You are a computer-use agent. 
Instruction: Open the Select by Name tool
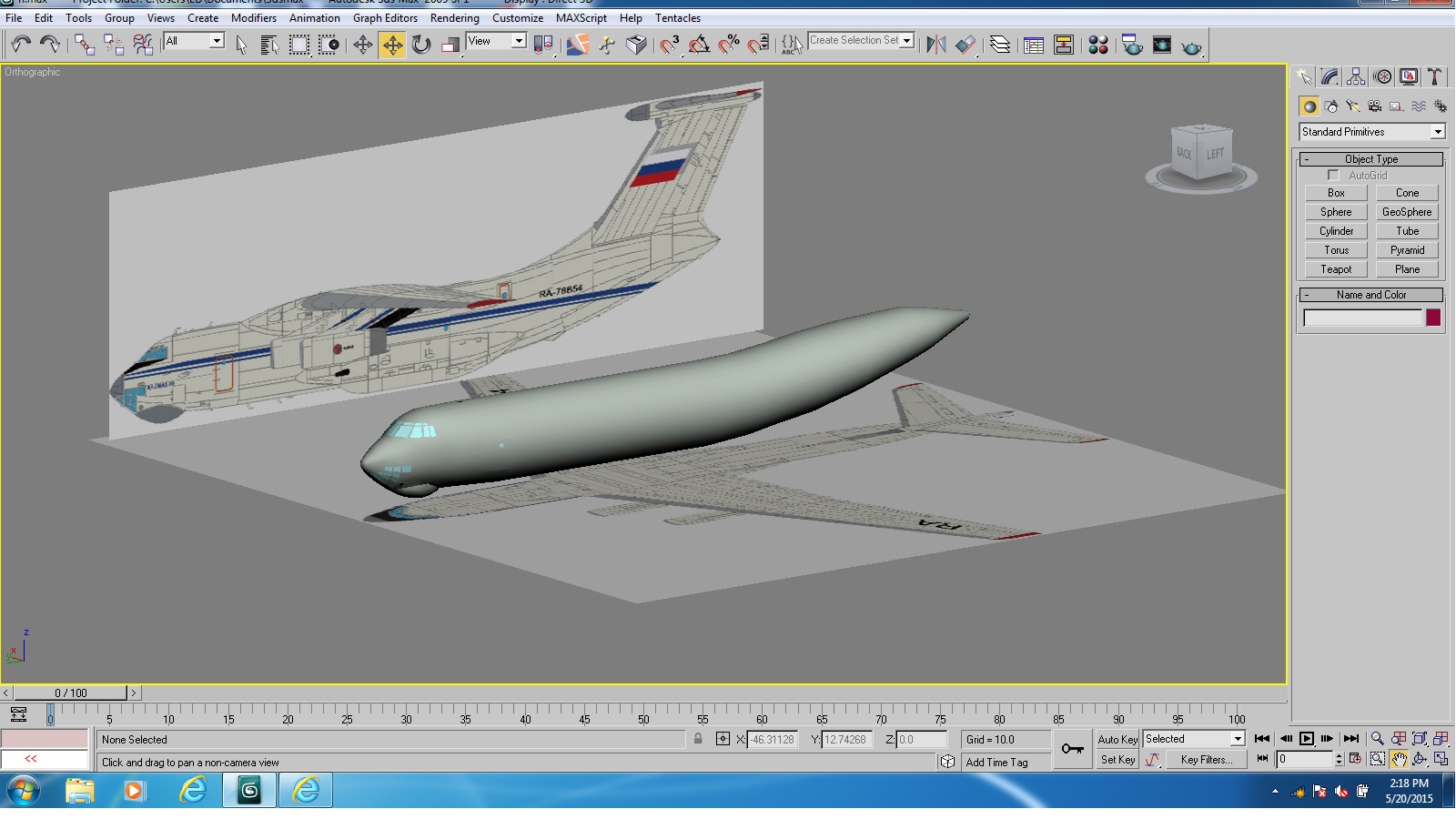click(269, 44)
